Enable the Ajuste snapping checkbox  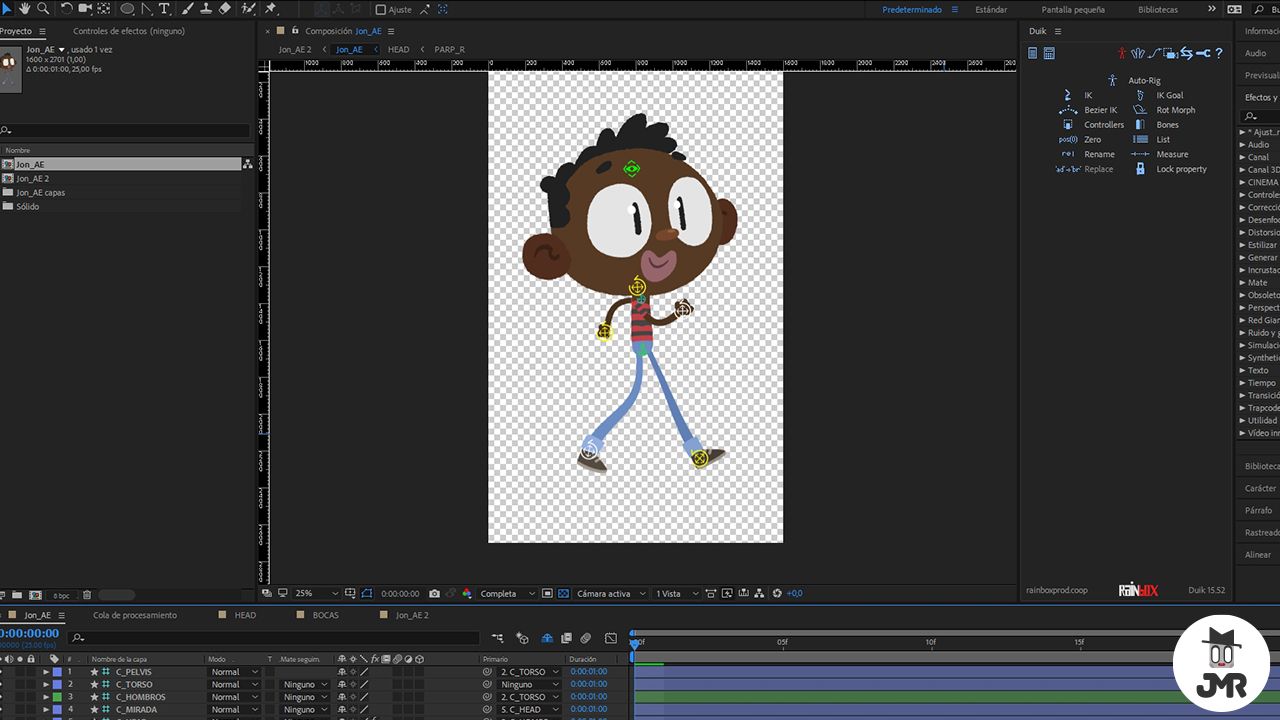coord(380,9)
